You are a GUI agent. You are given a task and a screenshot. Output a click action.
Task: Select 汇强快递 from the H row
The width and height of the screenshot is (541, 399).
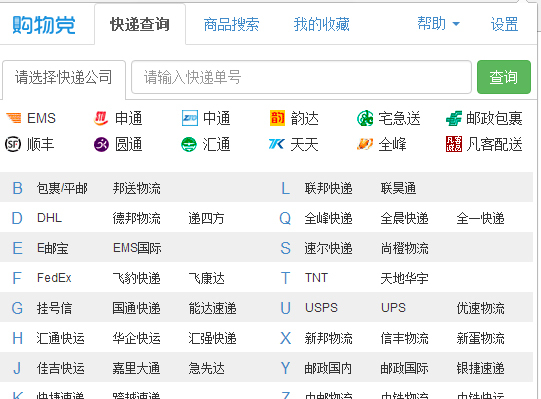click(x=213, y=338)
